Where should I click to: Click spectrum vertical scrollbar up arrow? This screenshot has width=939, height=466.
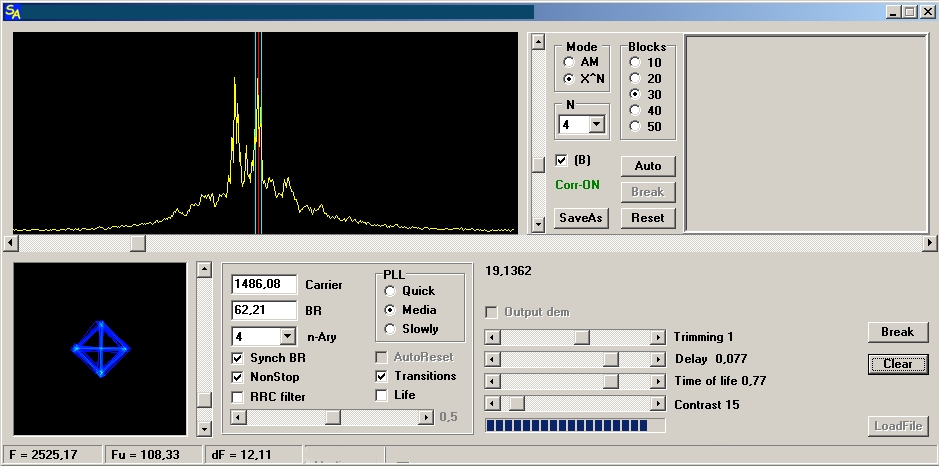point(538,42)
